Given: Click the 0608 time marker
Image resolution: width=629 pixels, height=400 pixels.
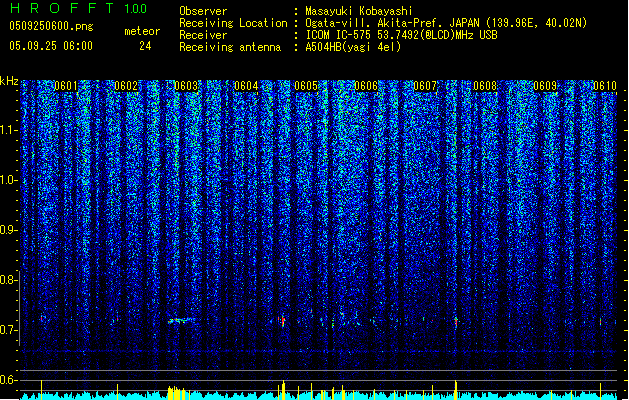Looking at the screenshot, I should click(x=485, y=86).
